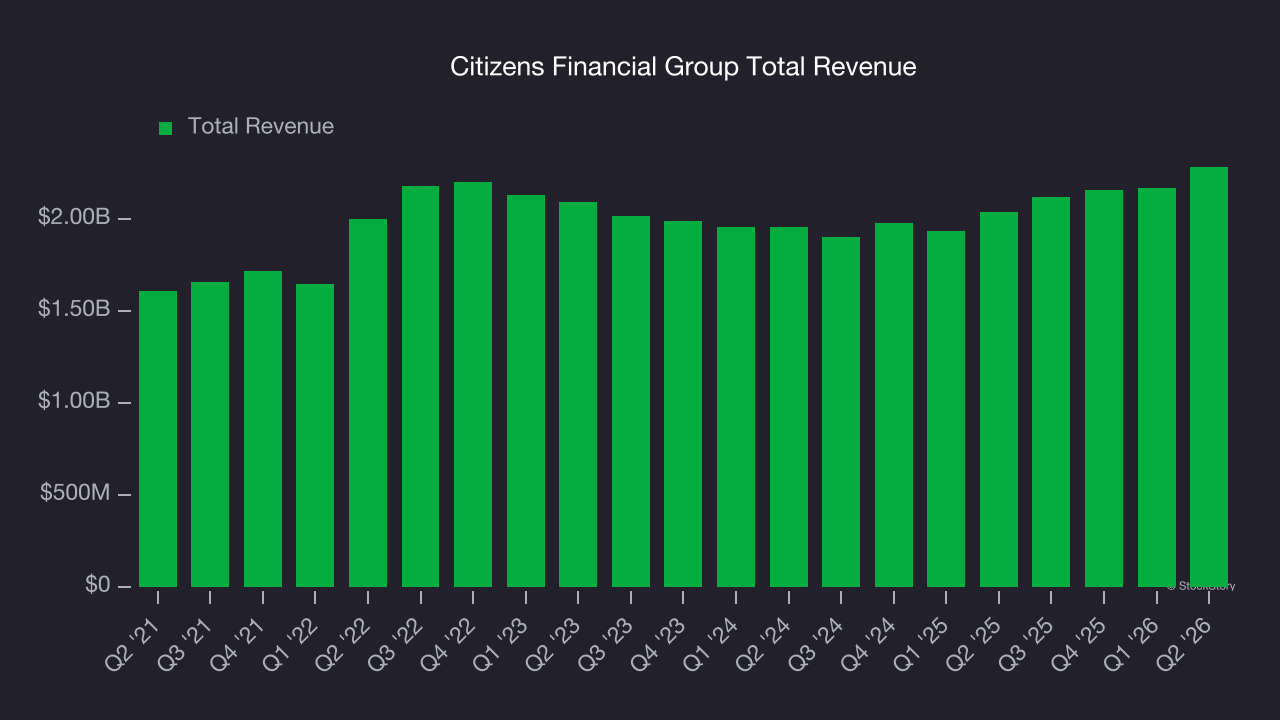Select the revenue bar for Q2 '23

578,394
